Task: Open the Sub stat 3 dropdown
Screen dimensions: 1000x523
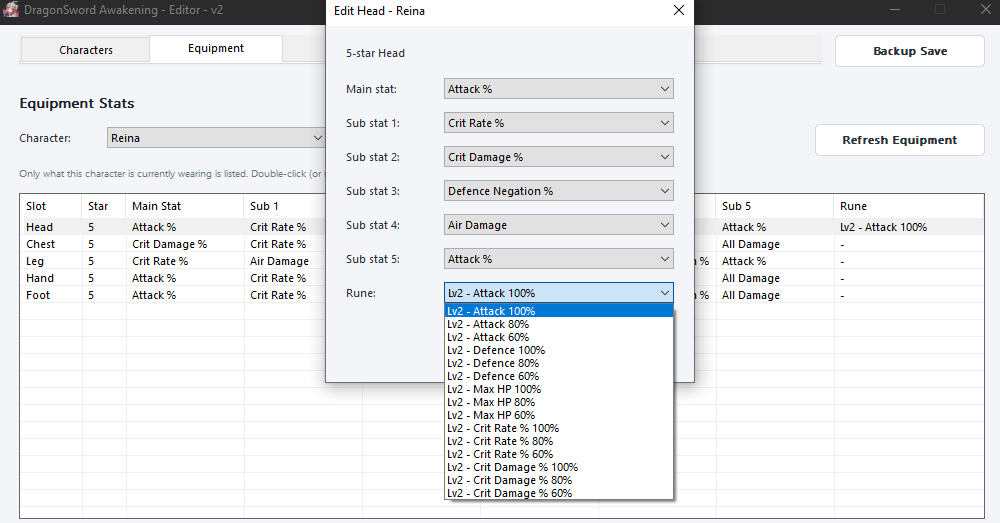Action: pyautogui.click(x=558, y=191)
